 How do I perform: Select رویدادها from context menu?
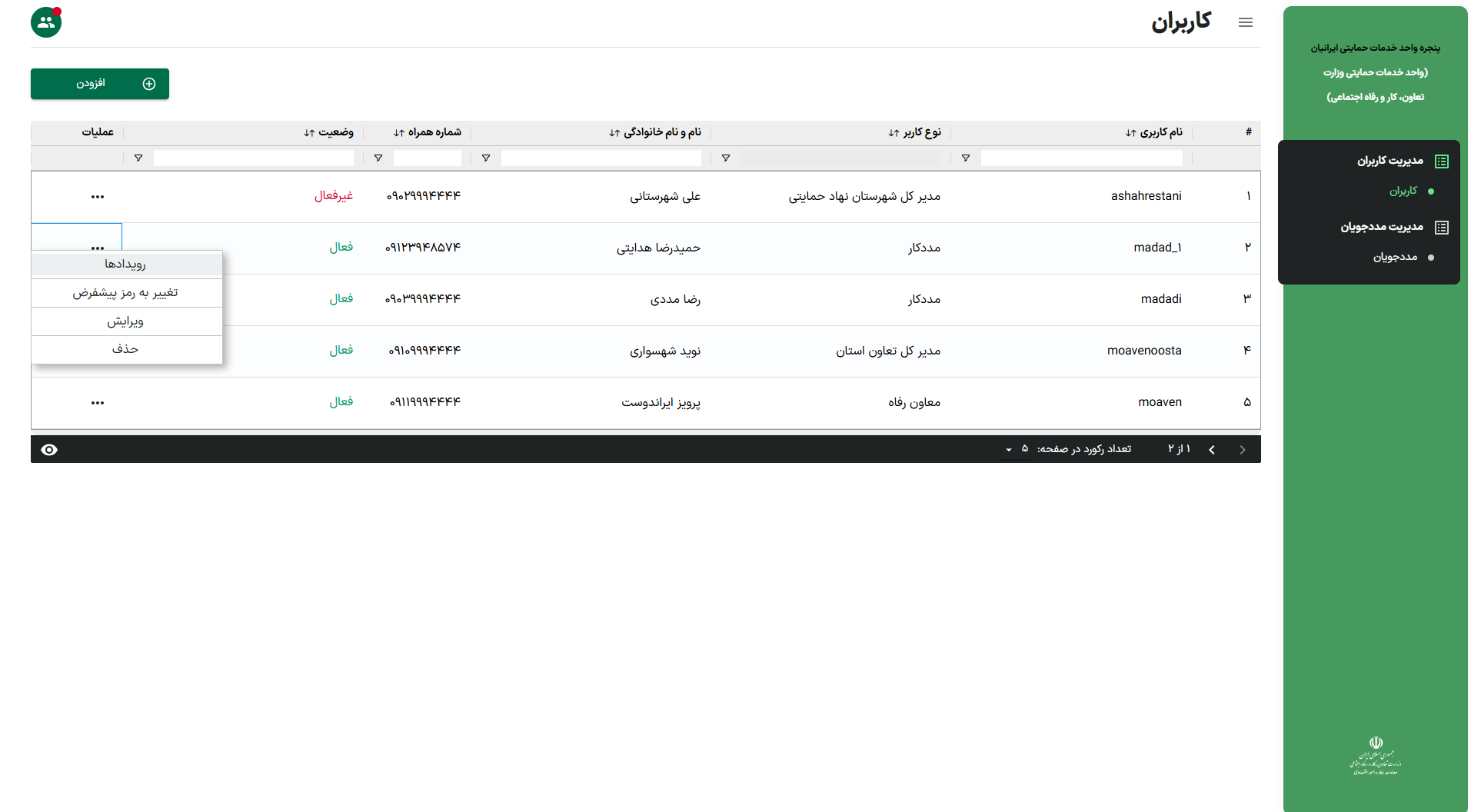[126, 265]
